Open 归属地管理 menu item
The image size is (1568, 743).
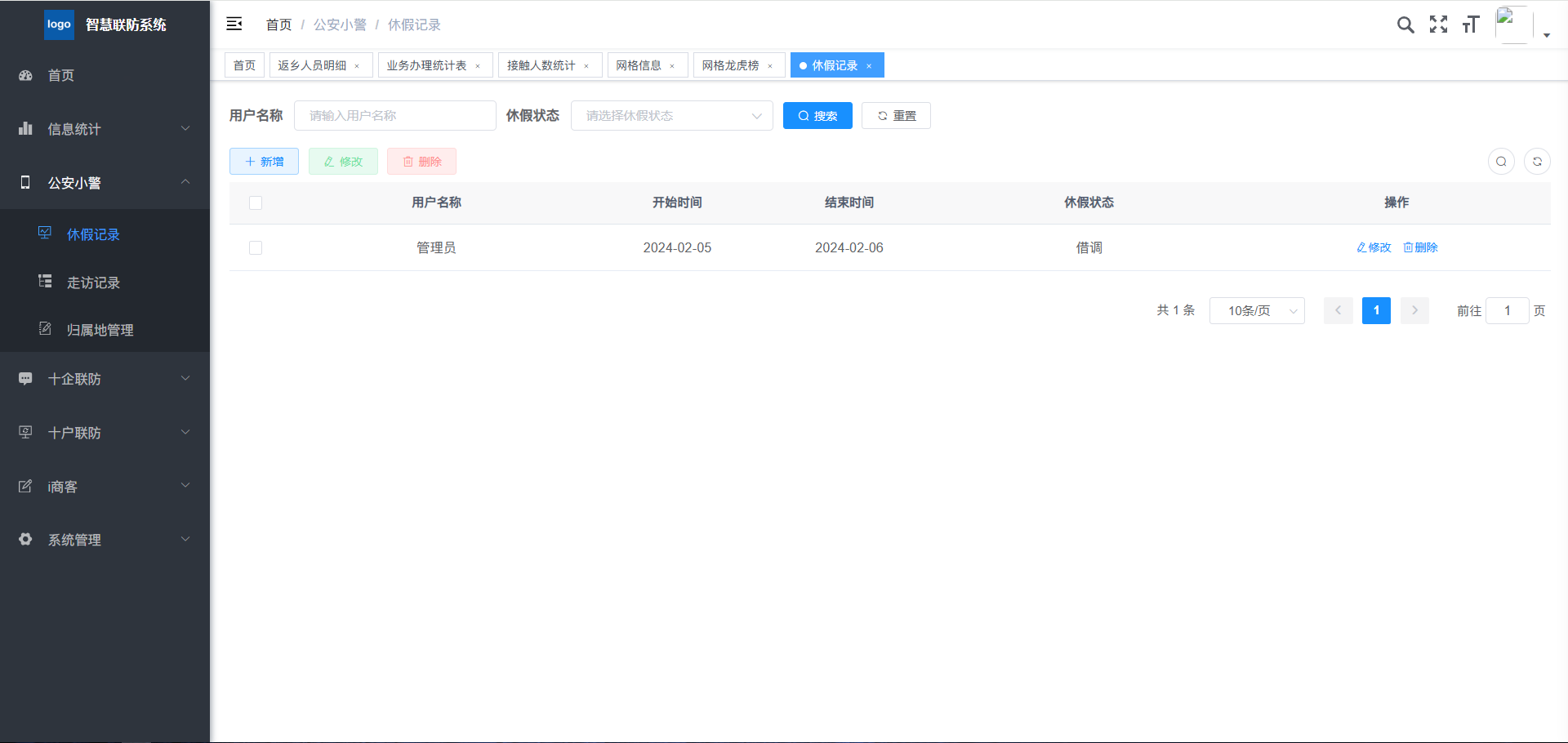(x=105, y=329)
